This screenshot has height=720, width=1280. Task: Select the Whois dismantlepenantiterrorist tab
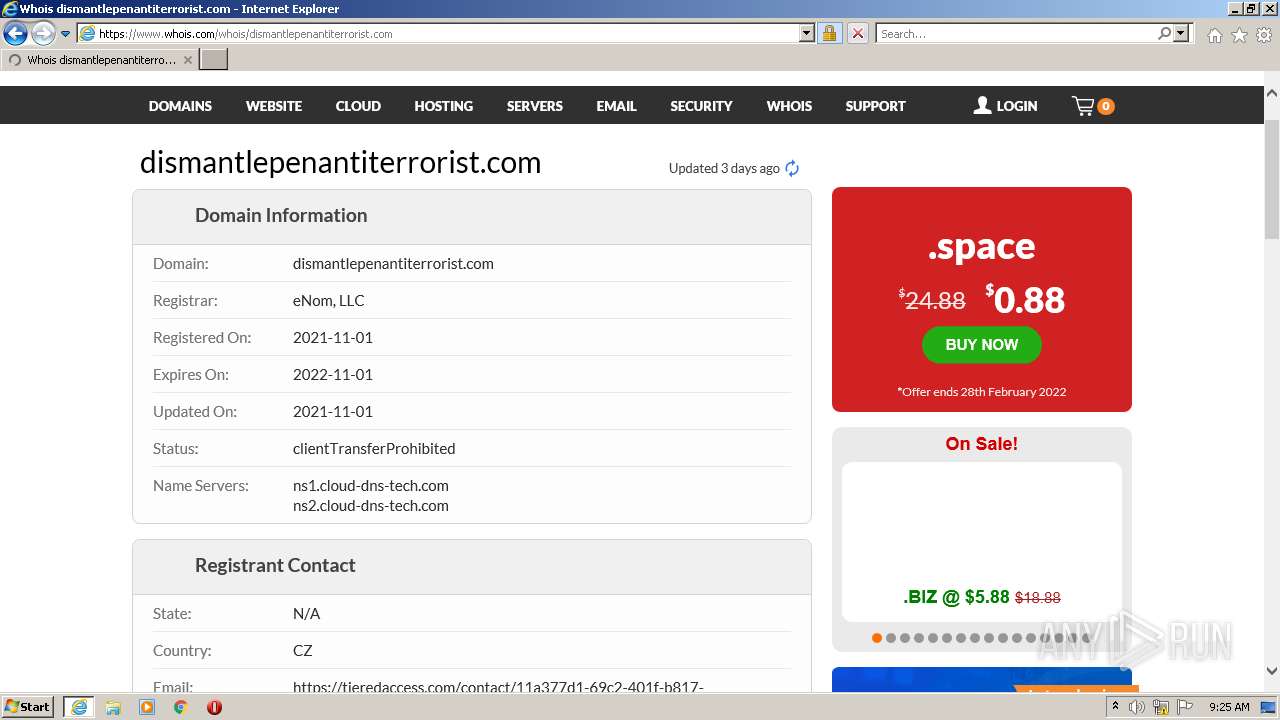click(x=99, y=60)
